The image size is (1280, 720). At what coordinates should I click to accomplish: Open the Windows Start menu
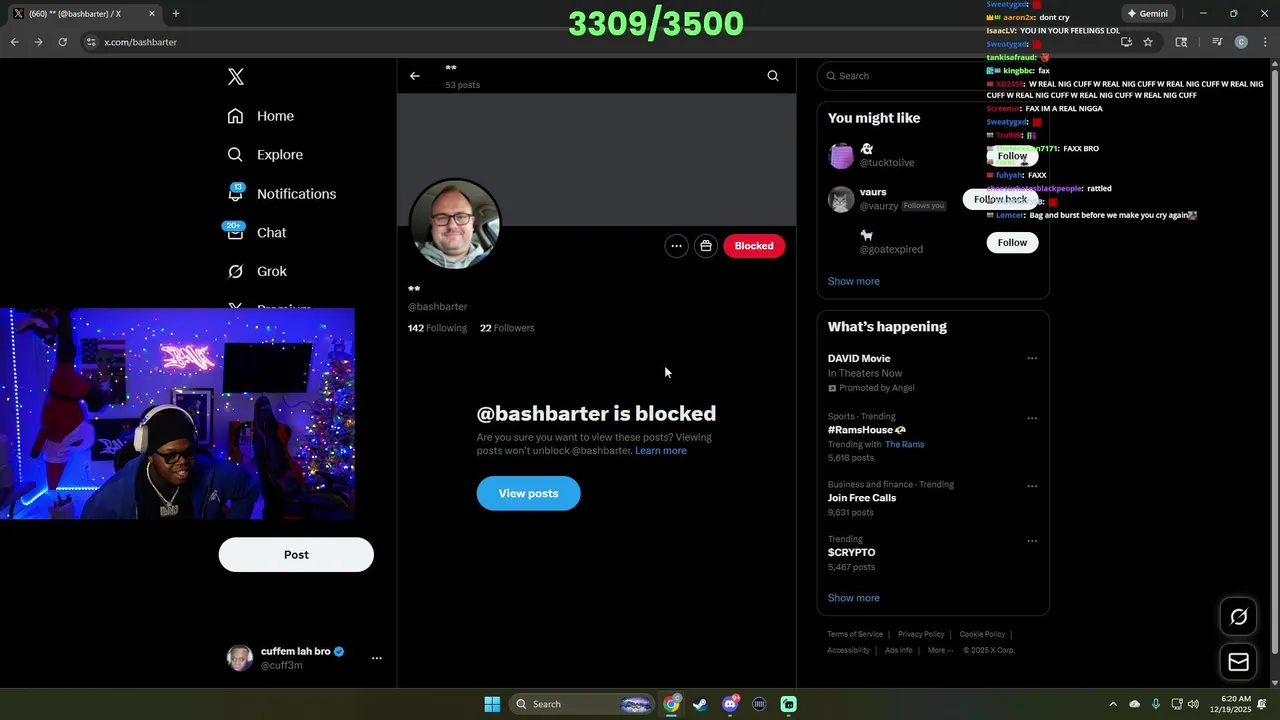point(492,704)
